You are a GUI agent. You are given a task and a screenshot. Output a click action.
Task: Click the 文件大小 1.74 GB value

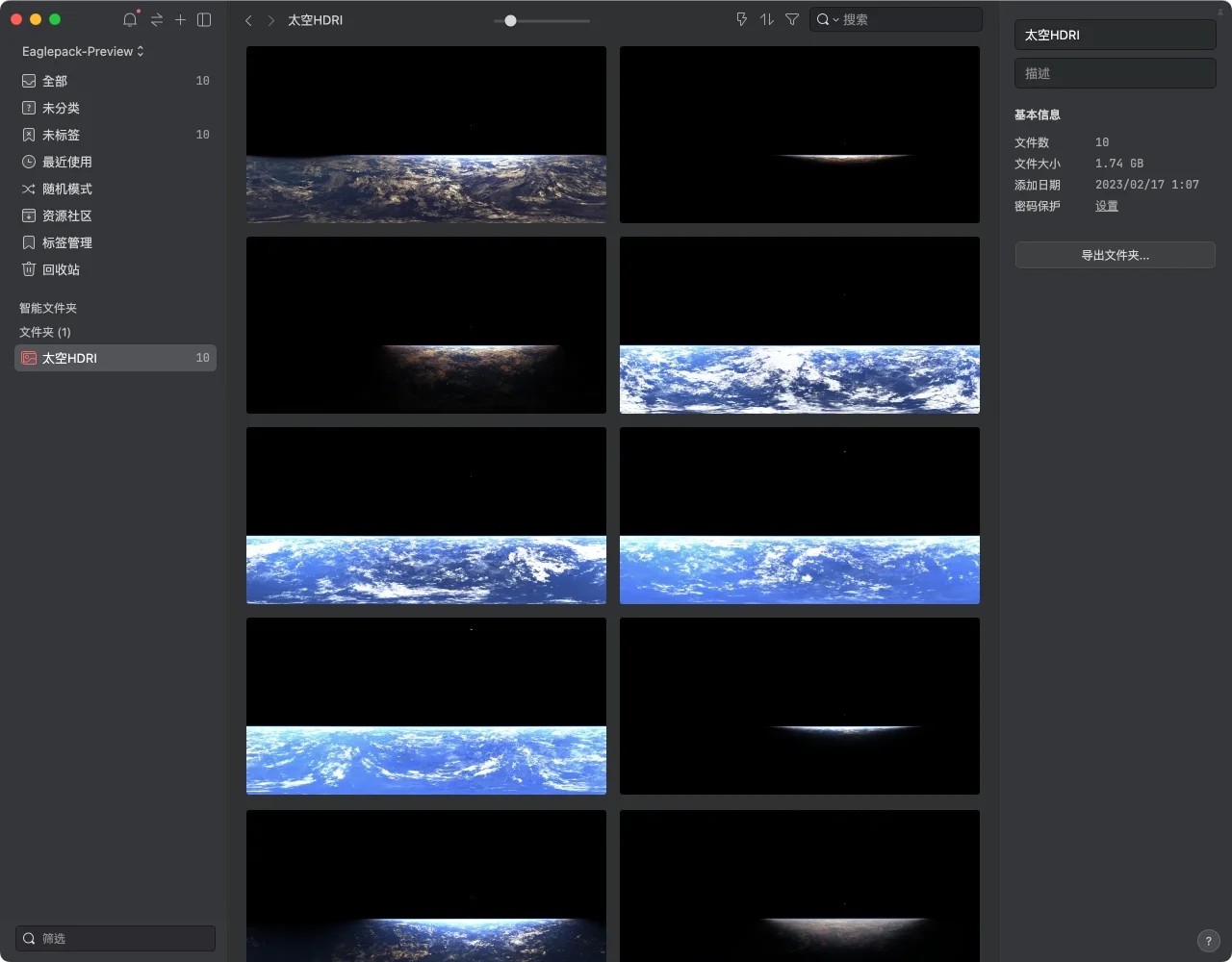tap(1119, 164)
